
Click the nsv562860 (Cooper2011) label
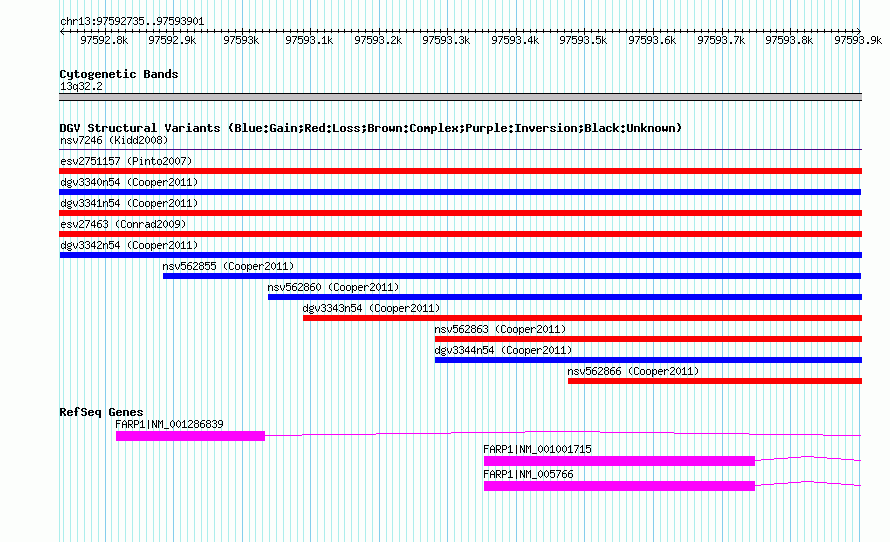pos(333,287)
